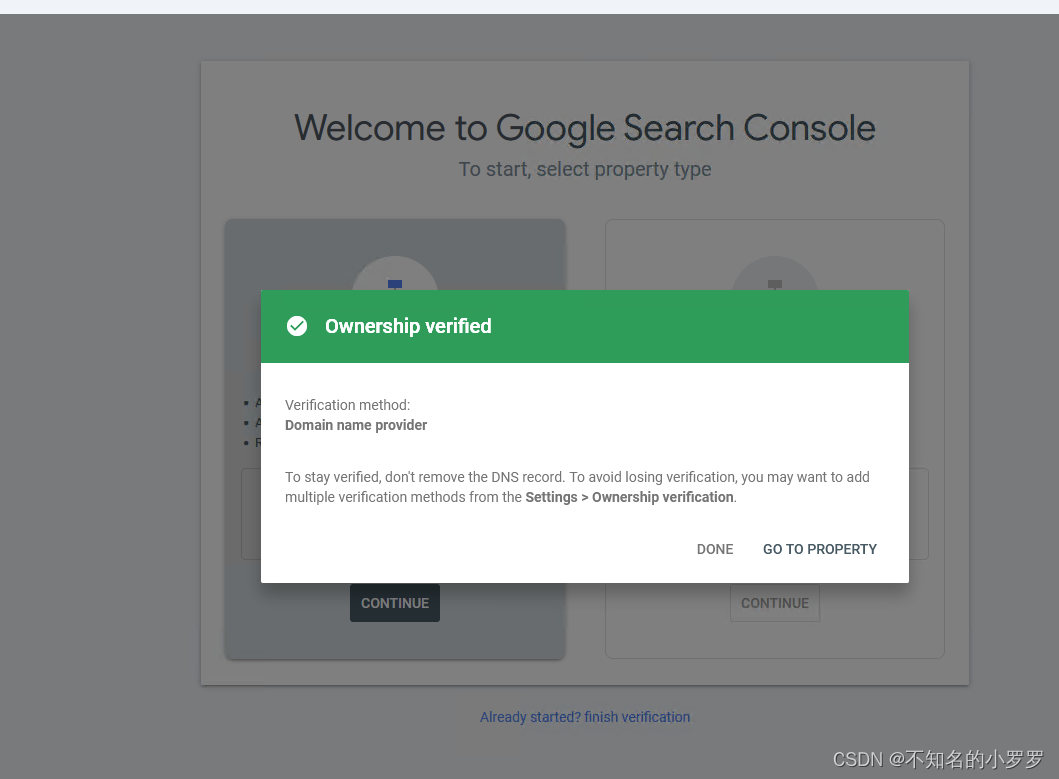Click the 'Ownership verified' heading text
This screenshot has width=1059, height=779.
point(408,326)
